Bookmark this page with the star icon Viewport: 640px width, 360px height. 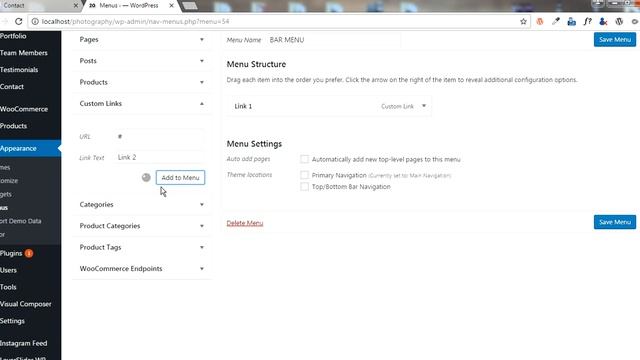[x=523, y=22]
